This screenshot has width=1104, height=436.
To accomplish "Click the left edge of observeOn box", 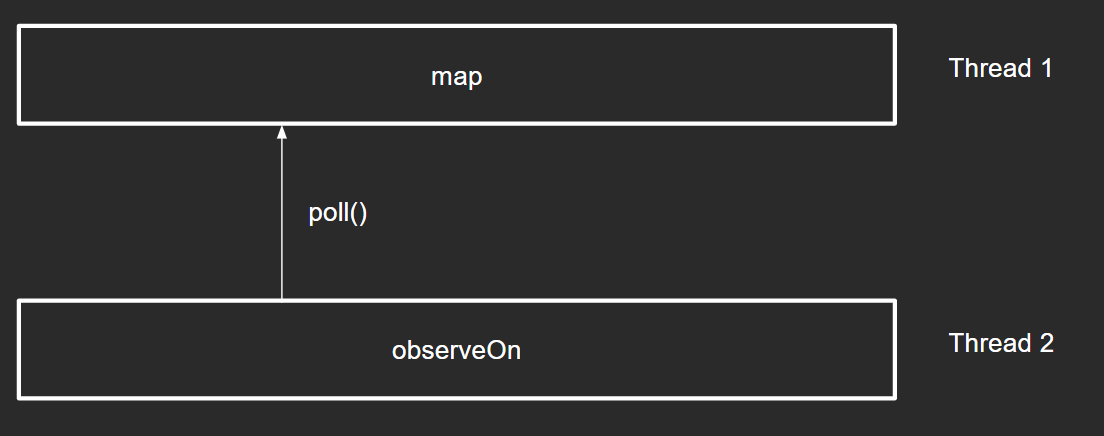I will (19, 350).
